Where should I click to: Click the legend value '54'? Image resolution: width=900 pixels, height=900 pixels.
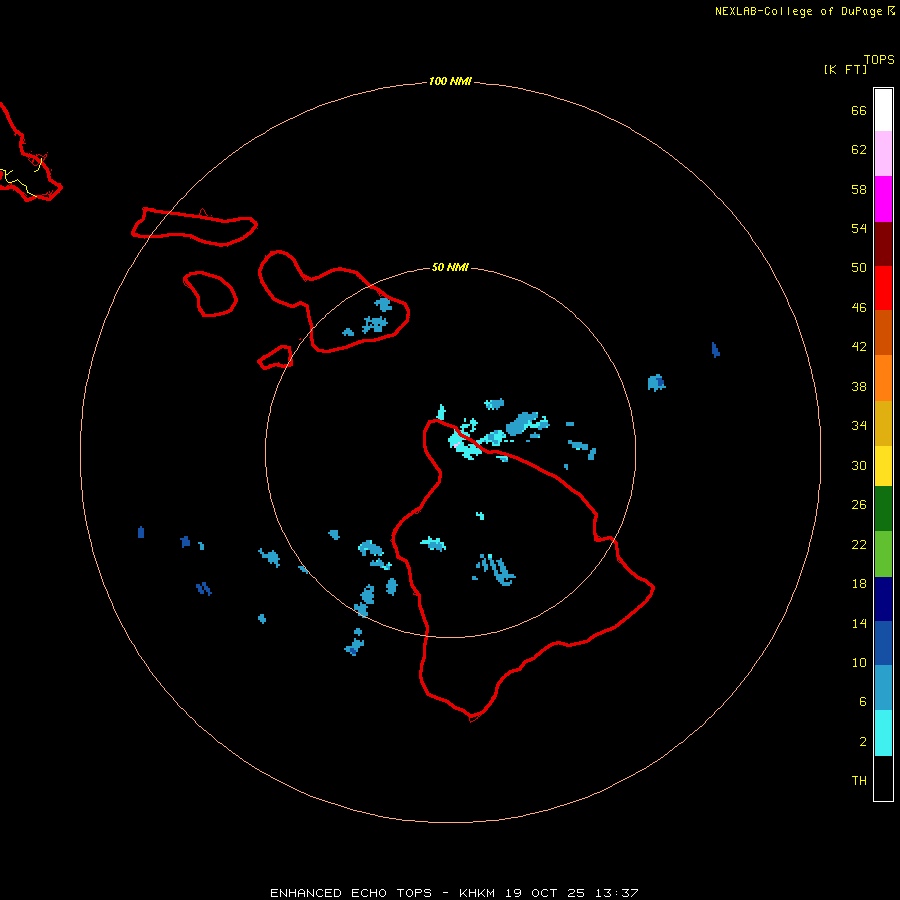[859, 228]
